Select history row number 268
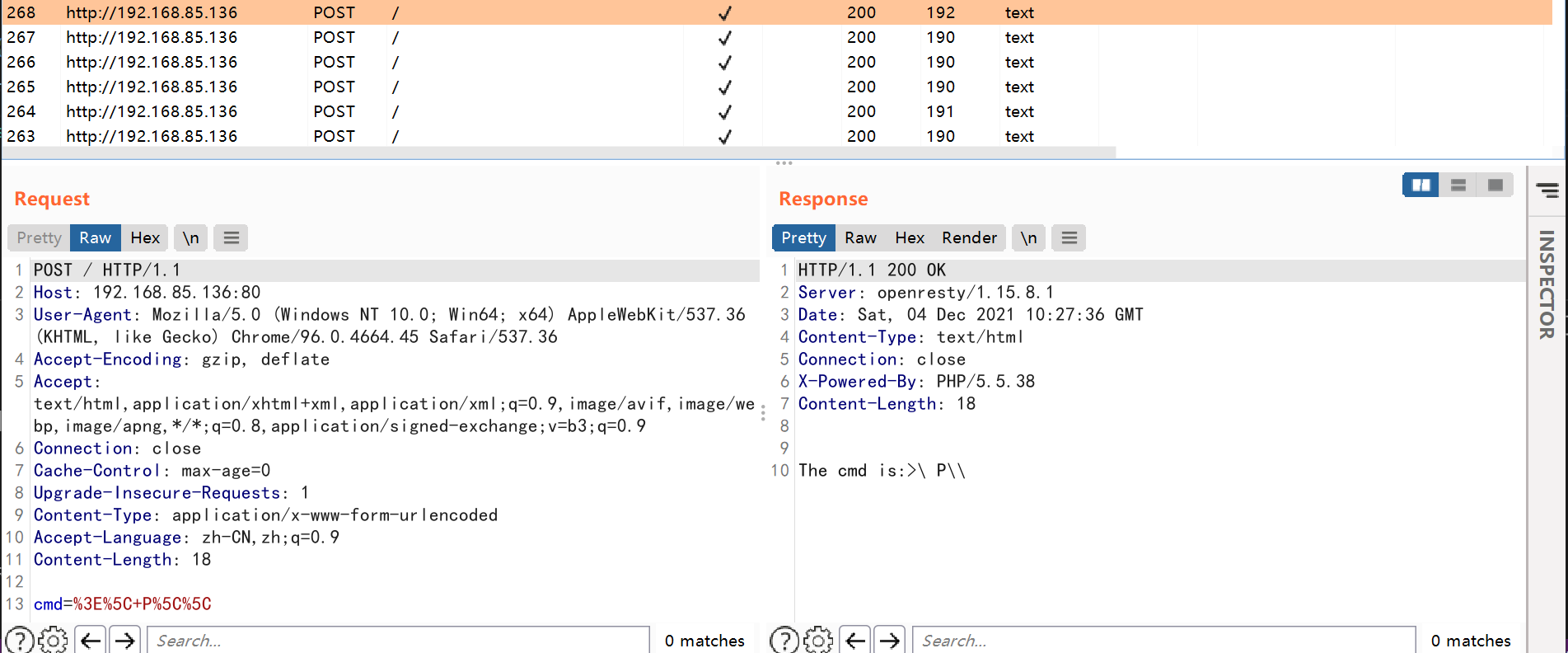 pyautogui.click(x=776, y=12)
